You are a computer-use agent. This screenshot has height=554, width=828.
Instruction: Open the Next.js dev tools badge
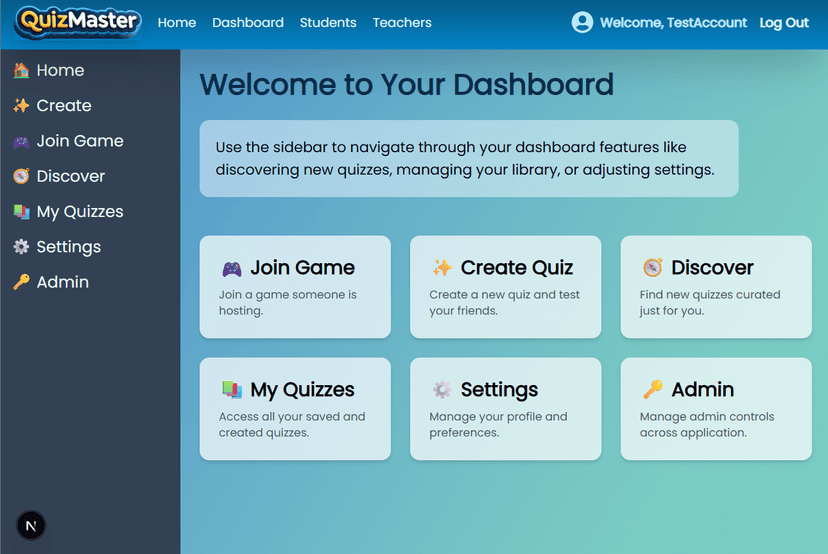(x=31, y=525)
